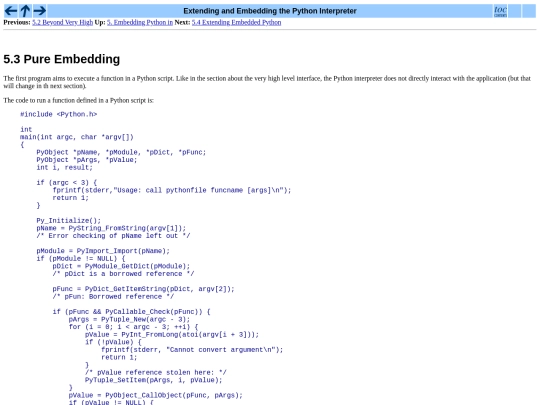Viewport: 540px width, 405px height.
Task: Go to previous page with left arrow icon
Action: [11, 11]
